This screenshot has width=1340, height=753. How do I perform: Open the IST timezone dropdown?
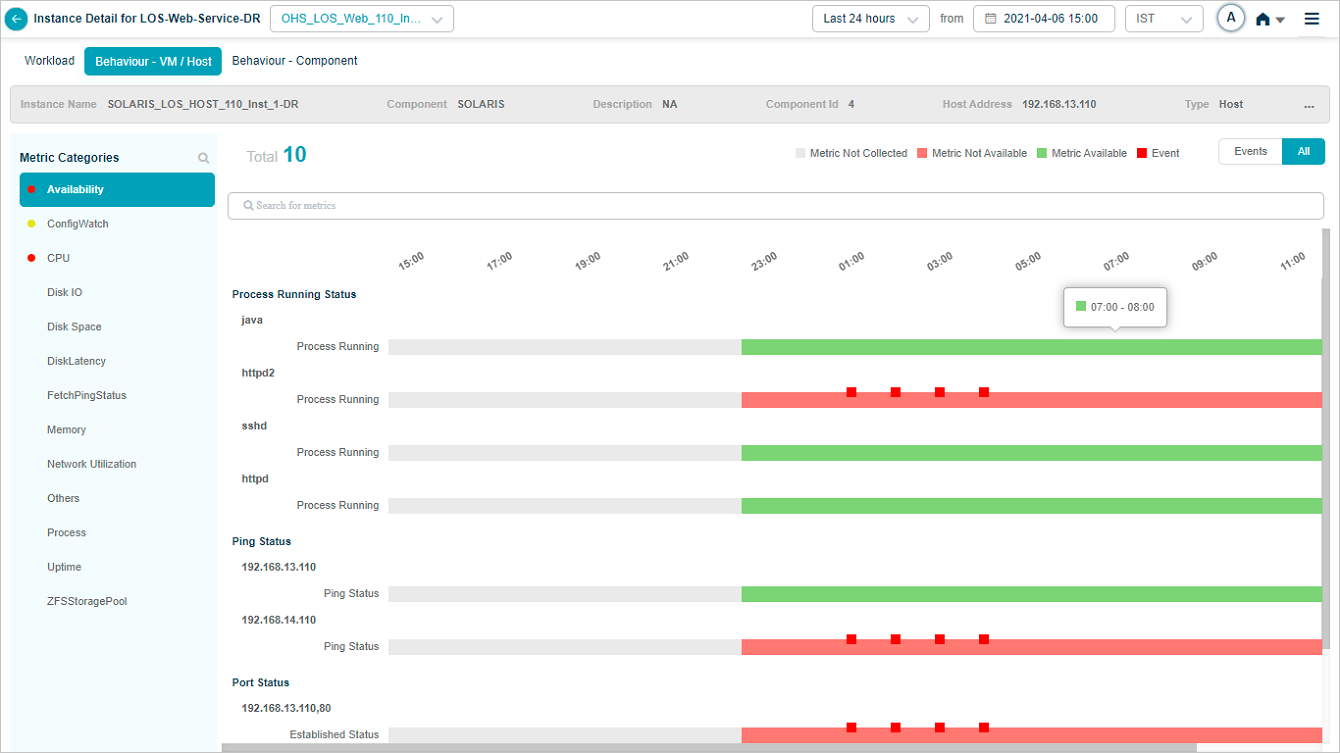1163,19
